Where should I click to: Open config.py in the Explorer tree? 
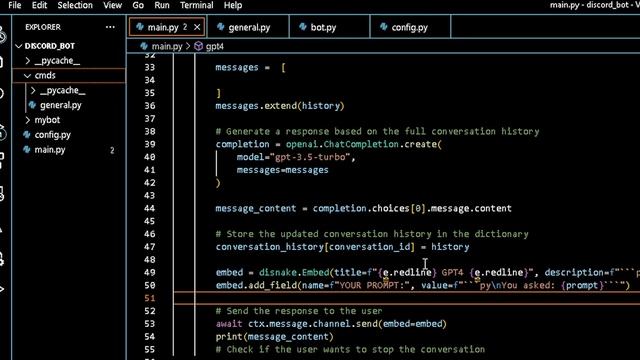(52, 135)
